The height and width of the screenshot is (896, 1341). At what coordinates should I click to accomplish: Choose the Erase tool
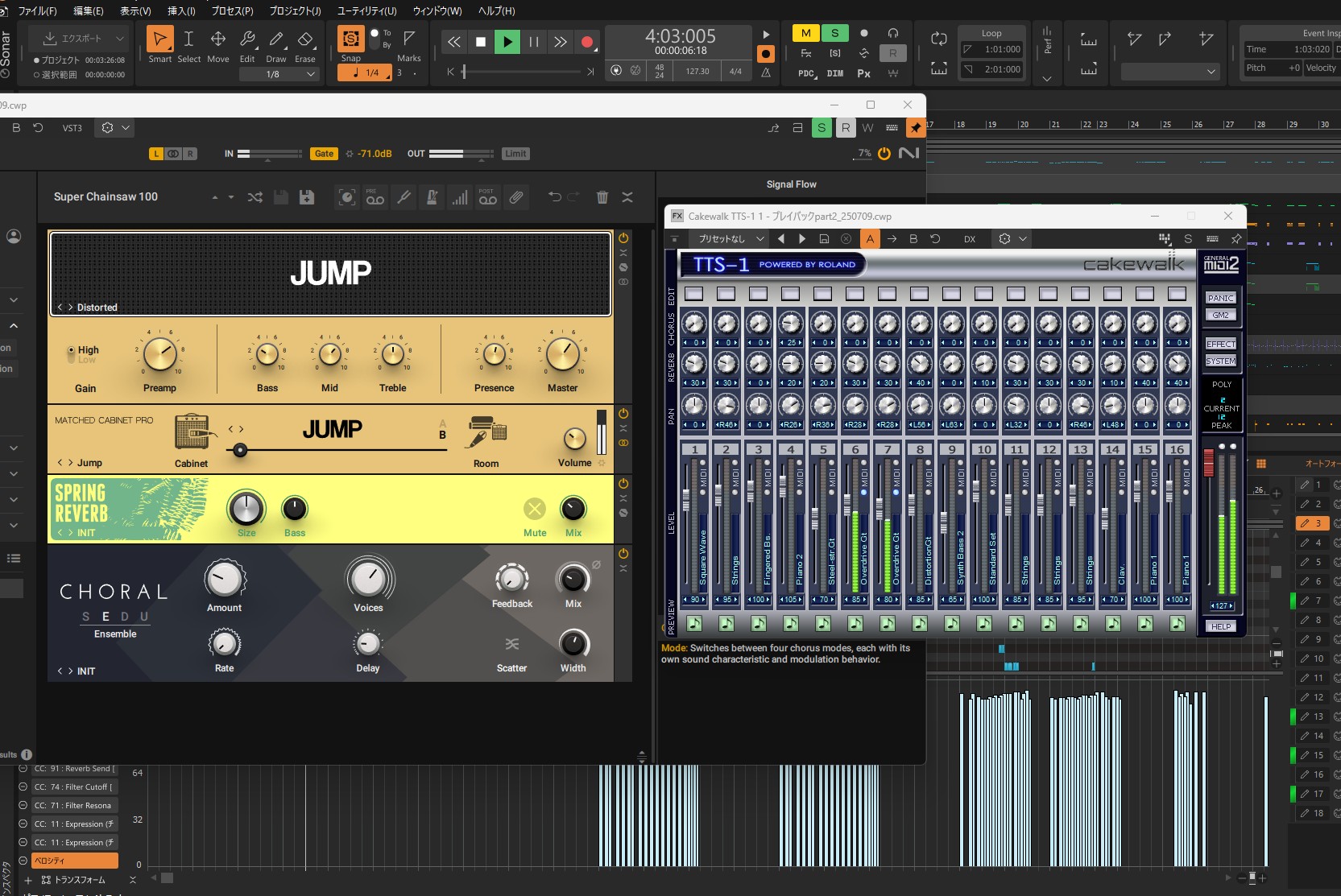coord(305,39)
